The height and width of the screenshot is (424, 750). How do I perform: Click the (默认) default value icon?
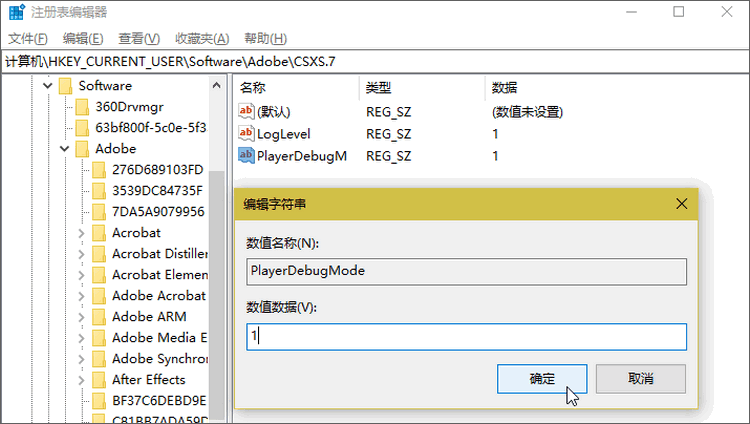247,111
